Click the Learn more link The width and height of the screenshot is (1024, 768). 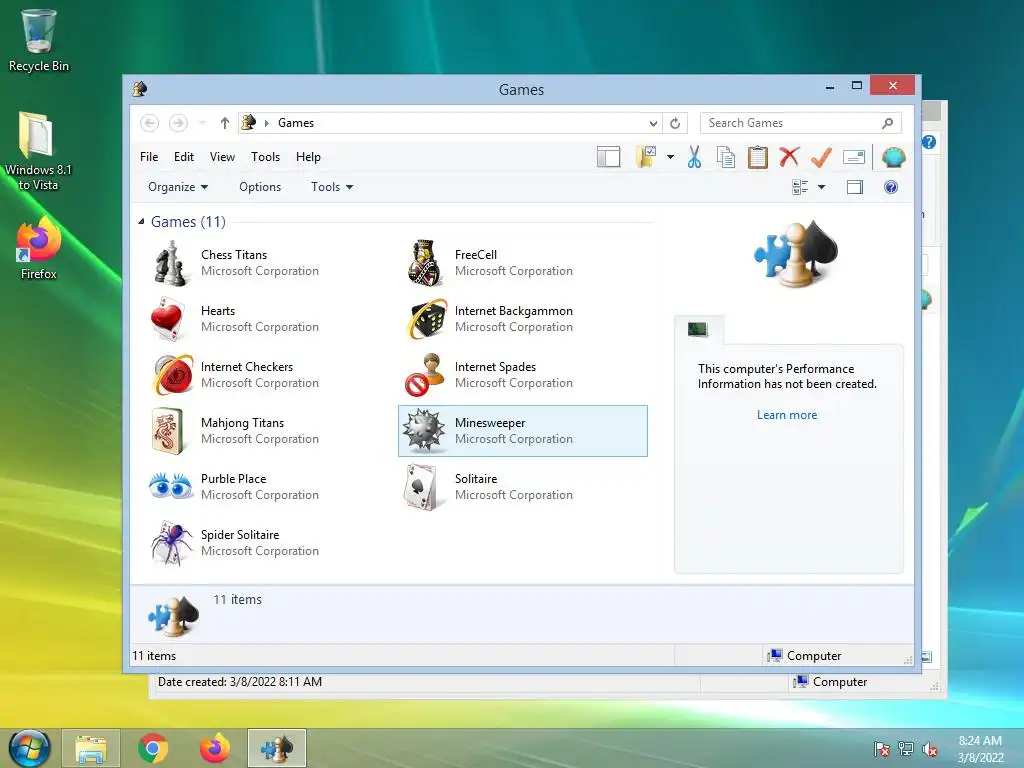(787, 415)
